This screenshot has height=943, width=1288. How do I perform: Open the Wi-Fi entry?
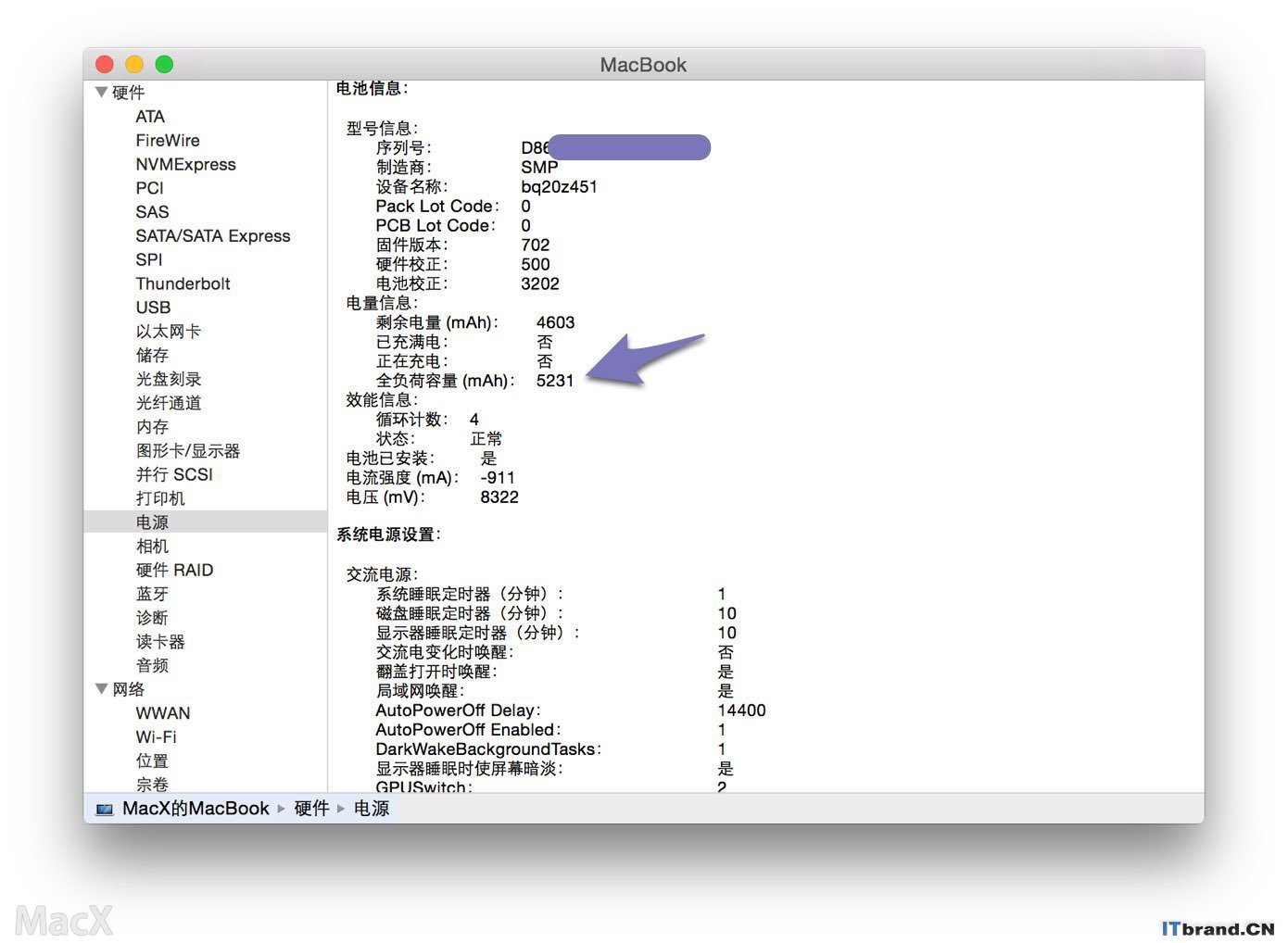pyautogui.click(x=156, y=737)
